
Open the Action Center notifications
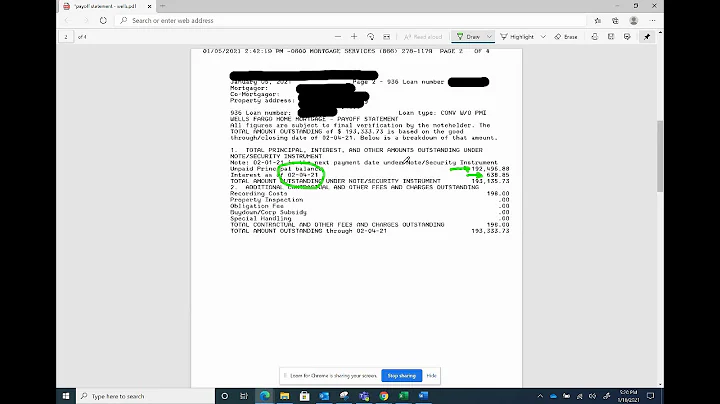point(651,396)
